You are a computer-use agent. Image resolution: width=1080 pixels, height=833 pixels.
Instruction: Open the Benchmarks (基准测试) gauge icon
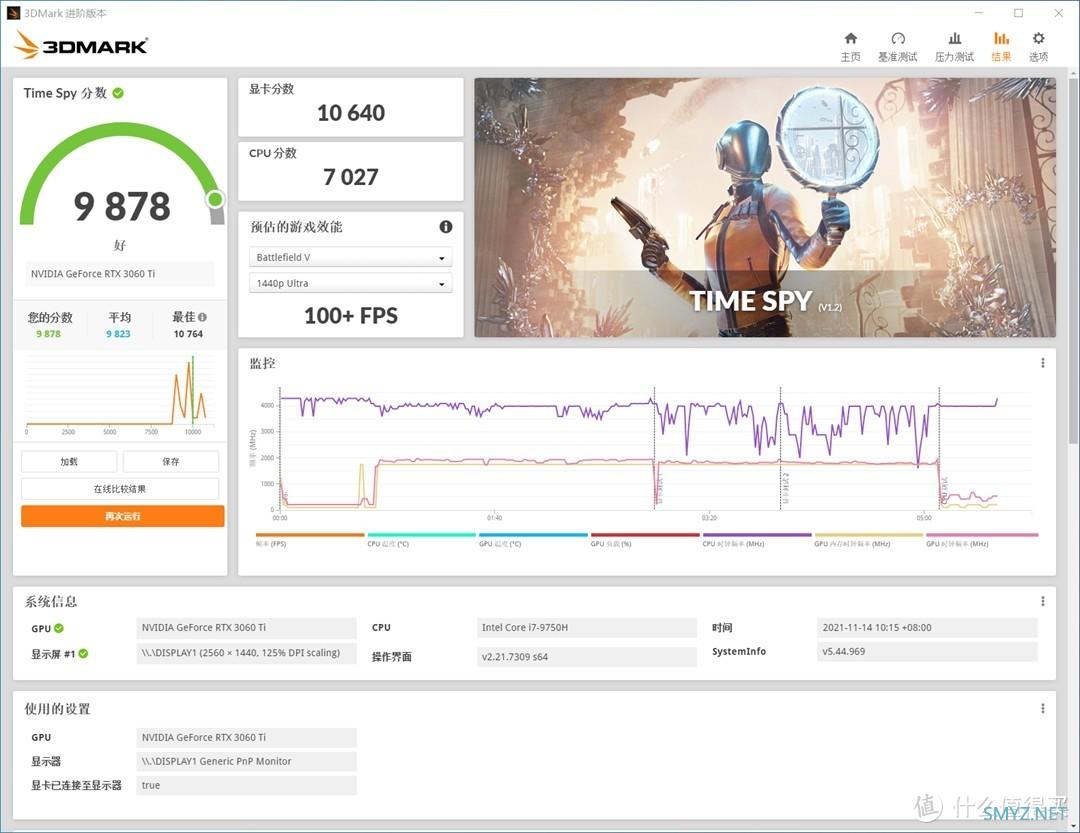(897, 39)
